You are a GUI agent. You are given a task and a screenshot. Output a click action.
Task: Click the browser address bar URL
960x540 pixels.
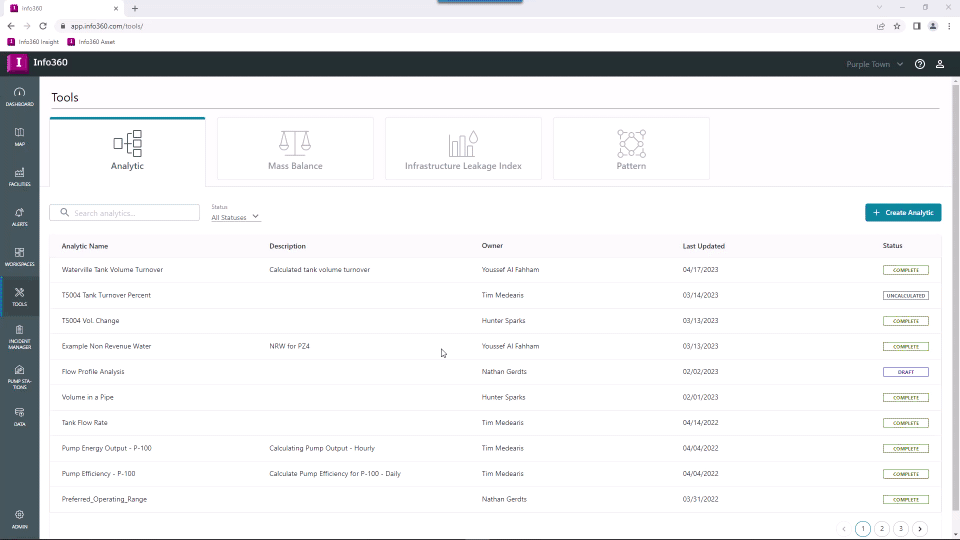tap(107, 26)
